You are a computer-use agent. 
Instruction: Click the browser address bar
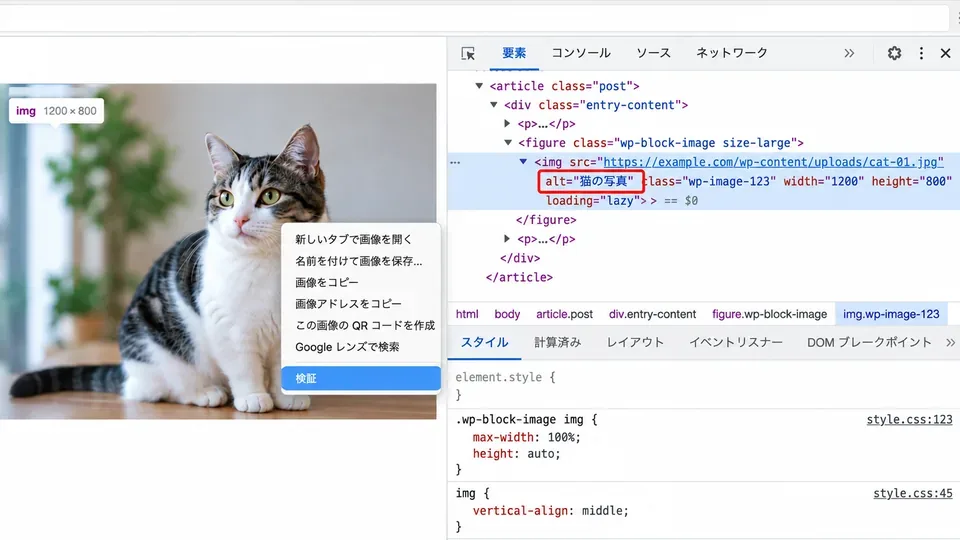(x=474, y=18)
